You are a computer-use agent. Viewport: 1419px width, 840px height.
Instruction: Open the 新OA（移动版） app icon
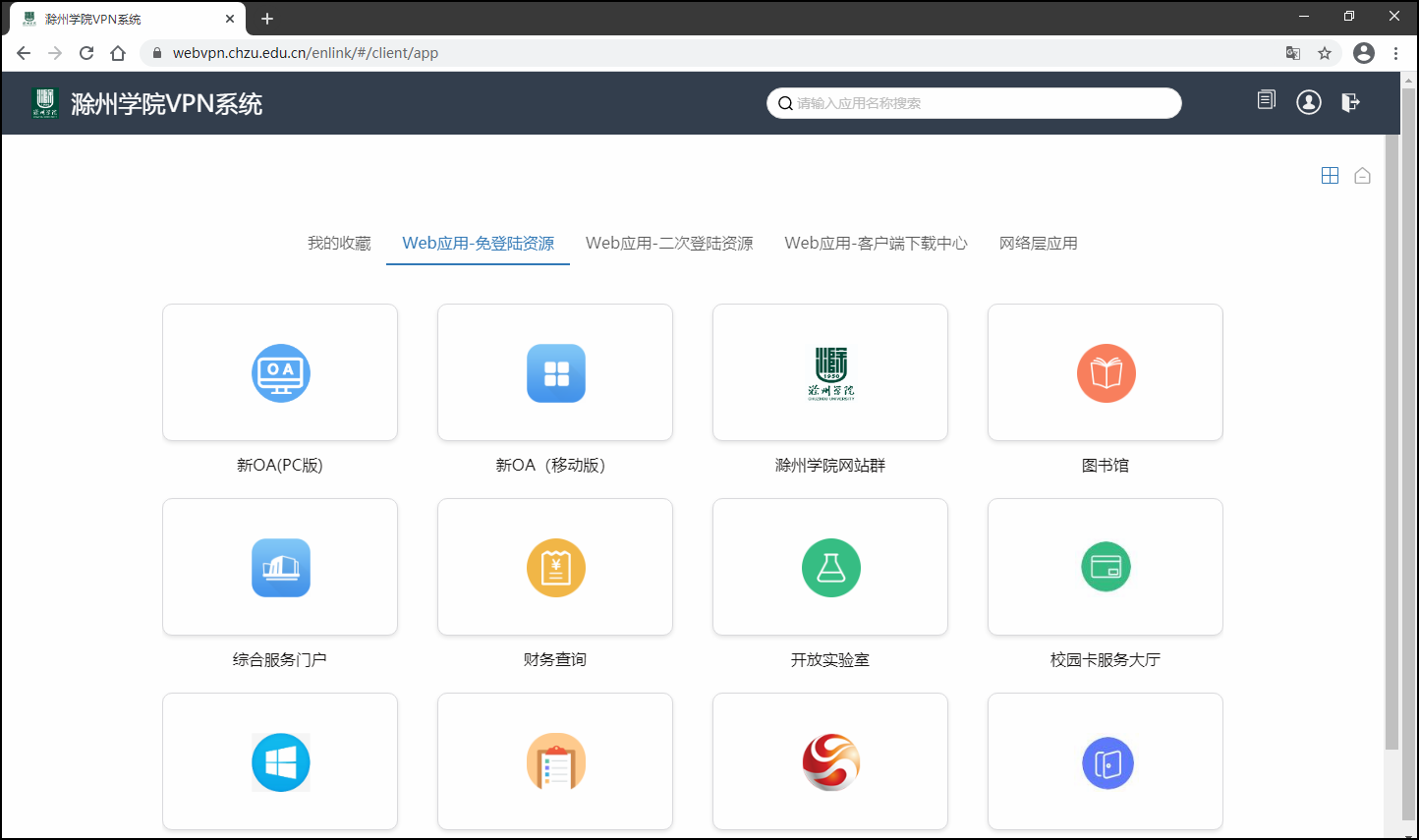[x=555, y=373]
